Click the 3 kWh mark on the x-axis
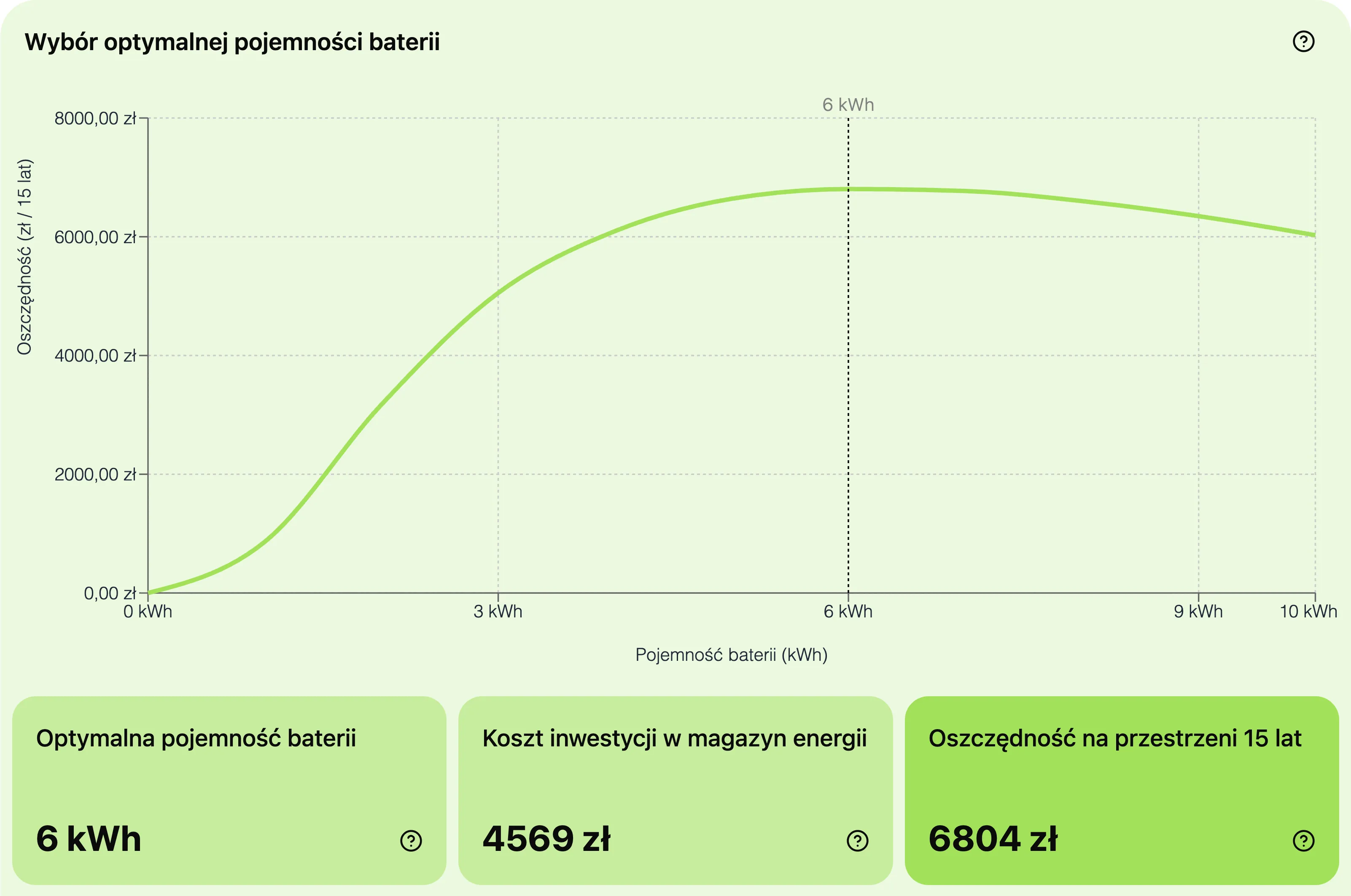 (498, 612)
